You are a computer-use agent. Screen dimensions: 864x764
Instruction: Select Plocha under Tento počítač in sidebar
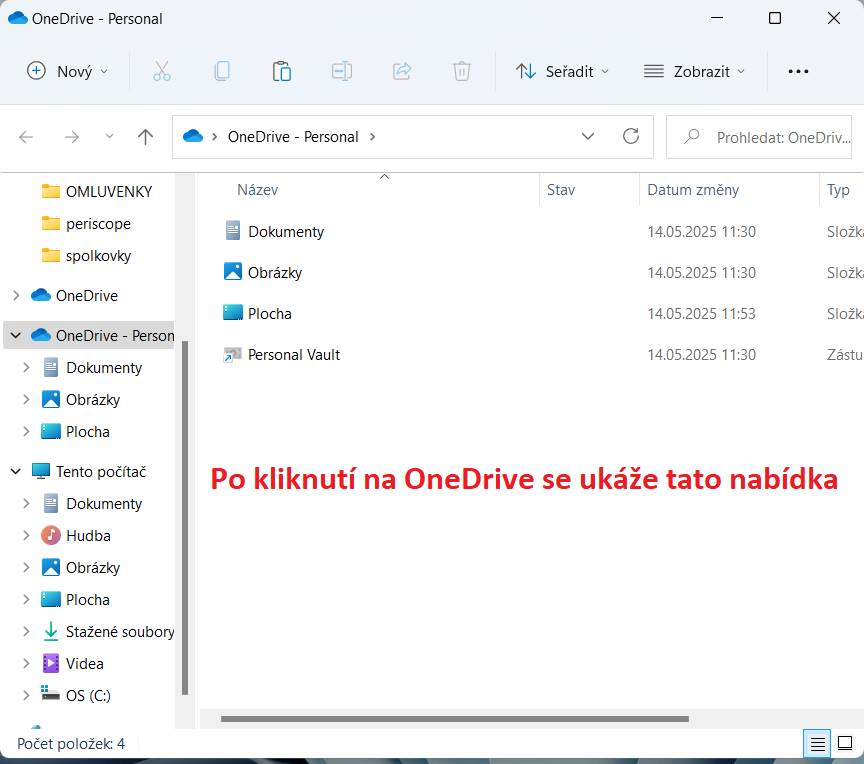tap(75, 599)
